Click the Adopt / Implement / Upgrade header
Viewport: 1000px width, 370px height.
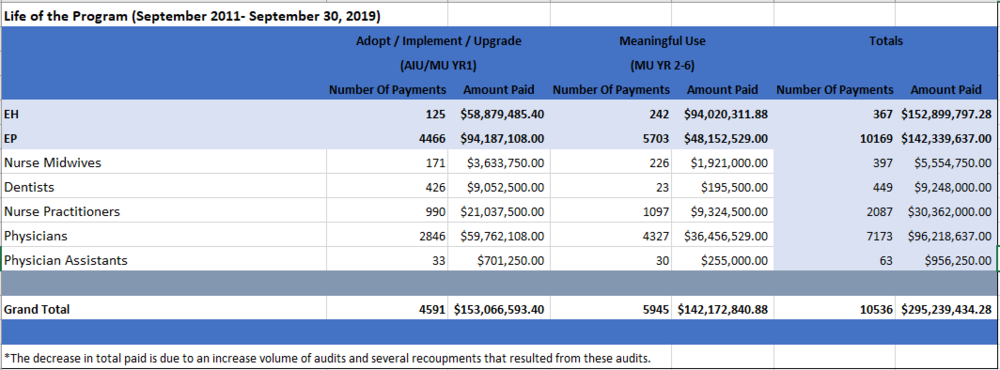[439, 41]
